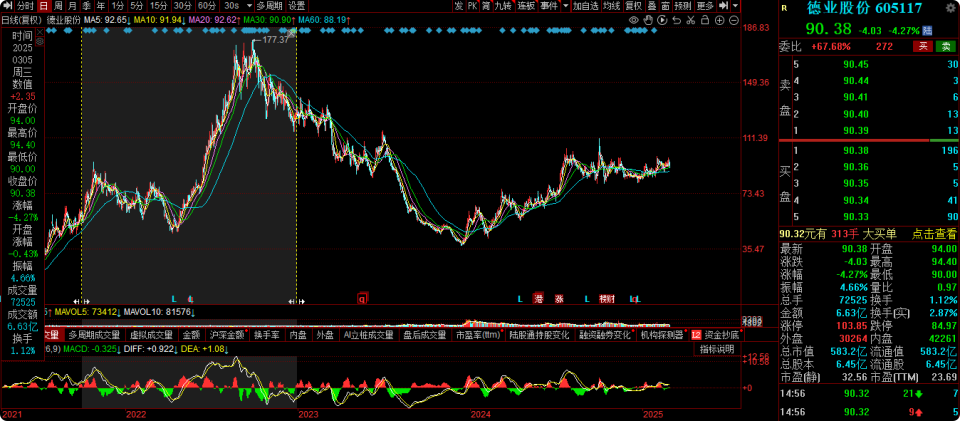Select the 季 quarterly period
Viewport: 960px width, 421px height.
(86, 6)
